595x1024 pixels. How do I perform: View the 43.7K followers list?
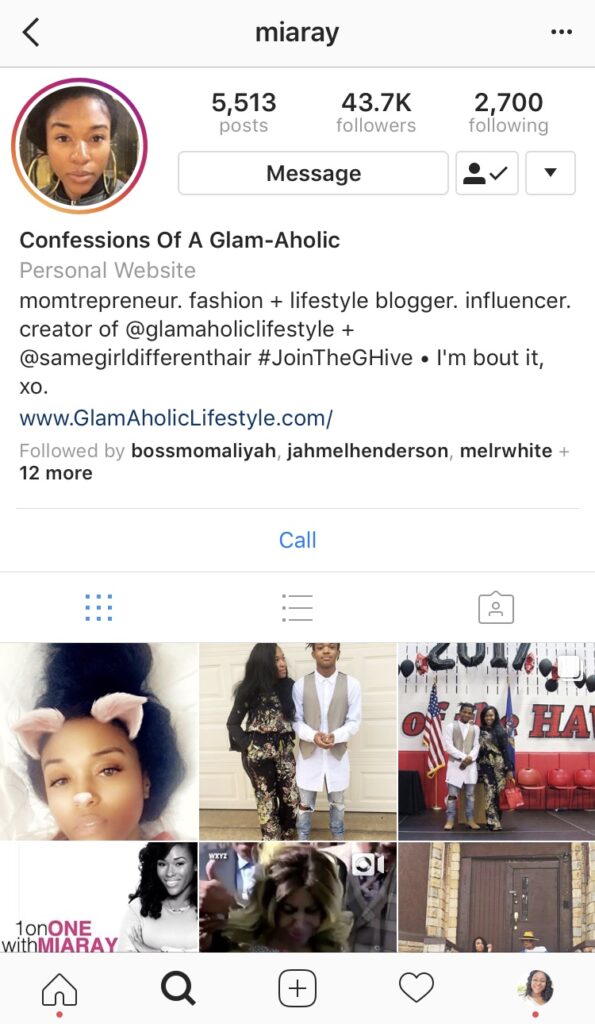[x=376, y=112]
